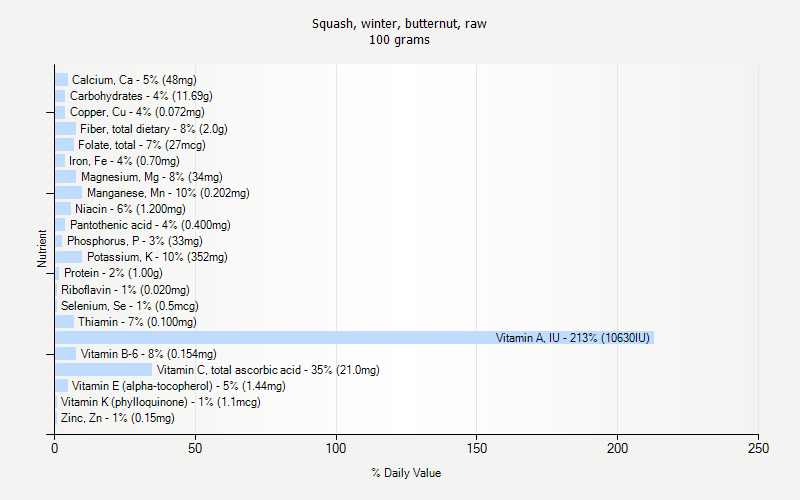Viewport: 800px width, 500px height.
Task: Click 'Pantothenic acid - 4% (0.400mg)' label
Action: pyautogui.click(x=150, y=225)
